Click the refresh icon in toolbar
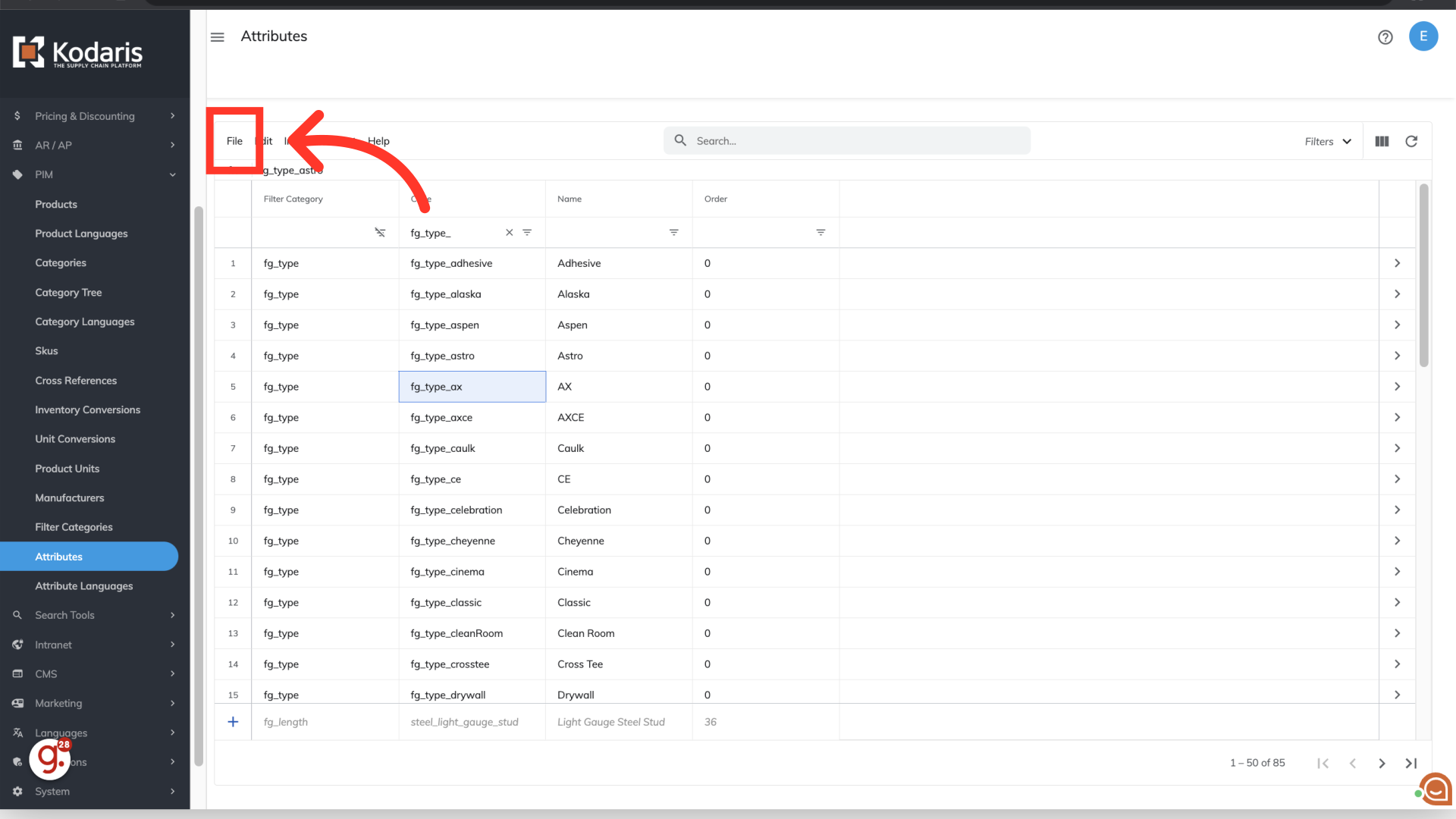1456x819 pixels. [1411, 141]
